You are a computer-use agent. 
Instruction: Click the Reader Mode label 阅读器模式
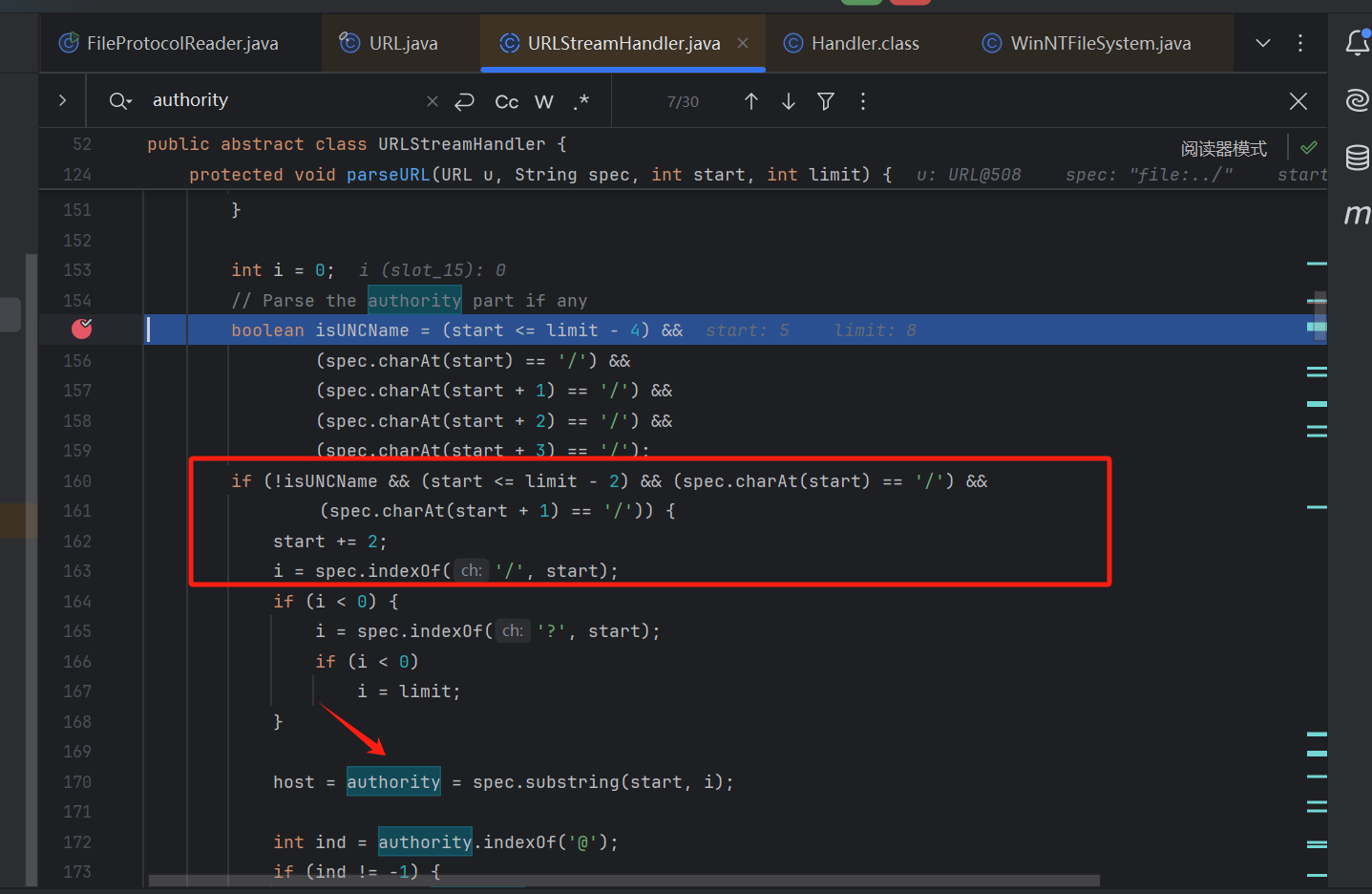tap(1224, 148)
